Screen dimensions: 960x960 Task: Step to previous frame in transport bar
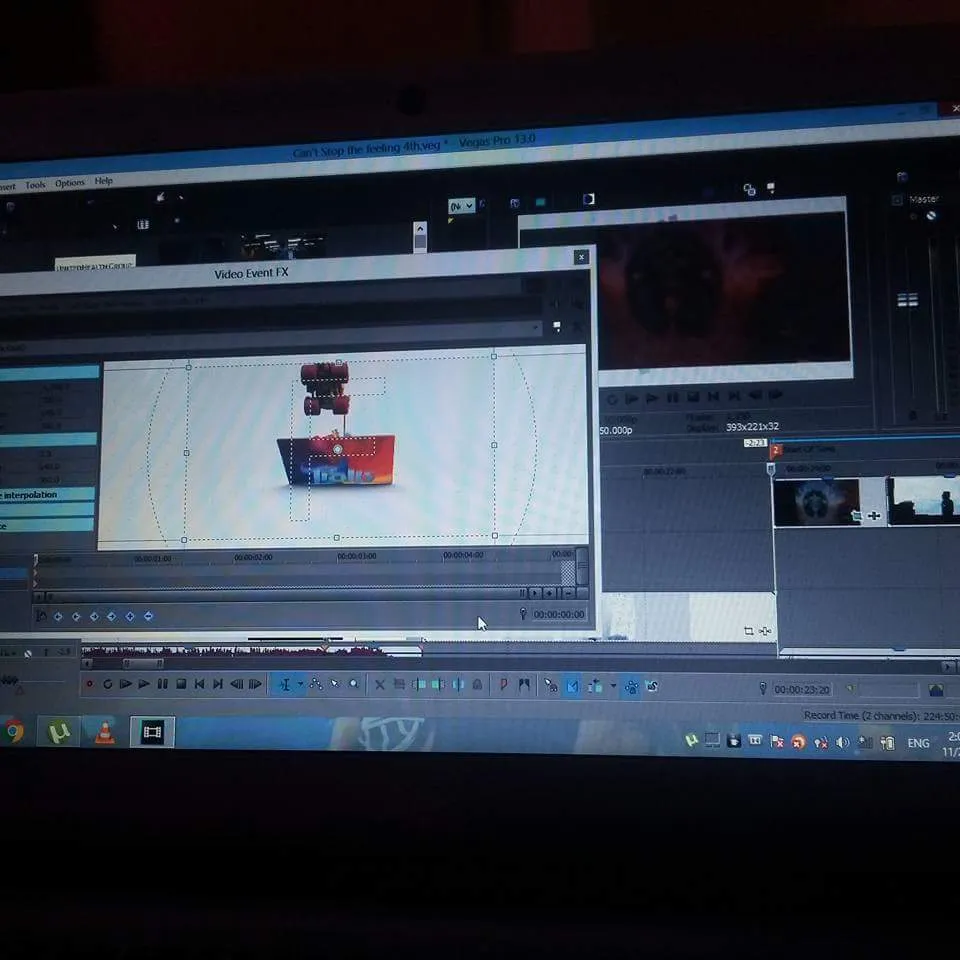click(236, 684)
